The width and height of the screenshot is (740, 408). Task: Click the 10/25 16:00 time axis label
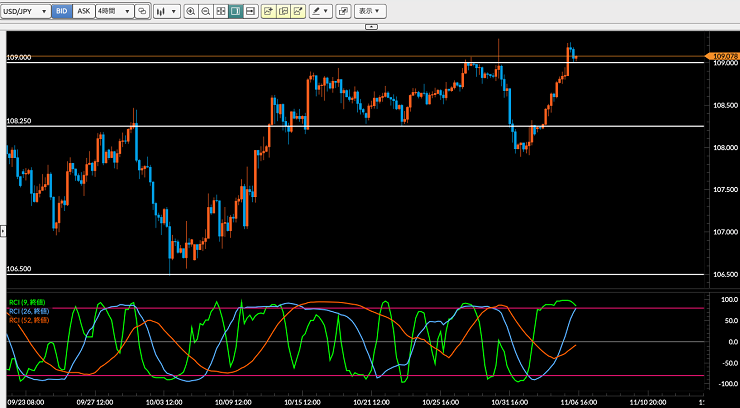click(442, 402)
